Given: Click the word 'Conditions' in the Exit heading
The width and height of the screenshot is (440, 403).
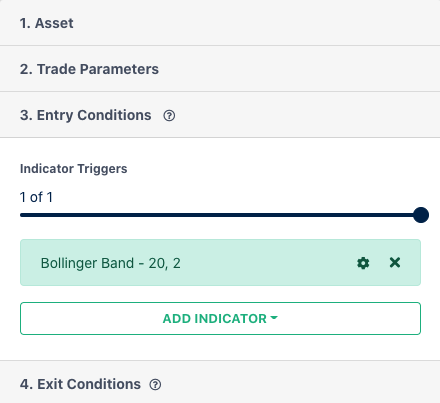Looking at the screenshot, I should [103, 384].
